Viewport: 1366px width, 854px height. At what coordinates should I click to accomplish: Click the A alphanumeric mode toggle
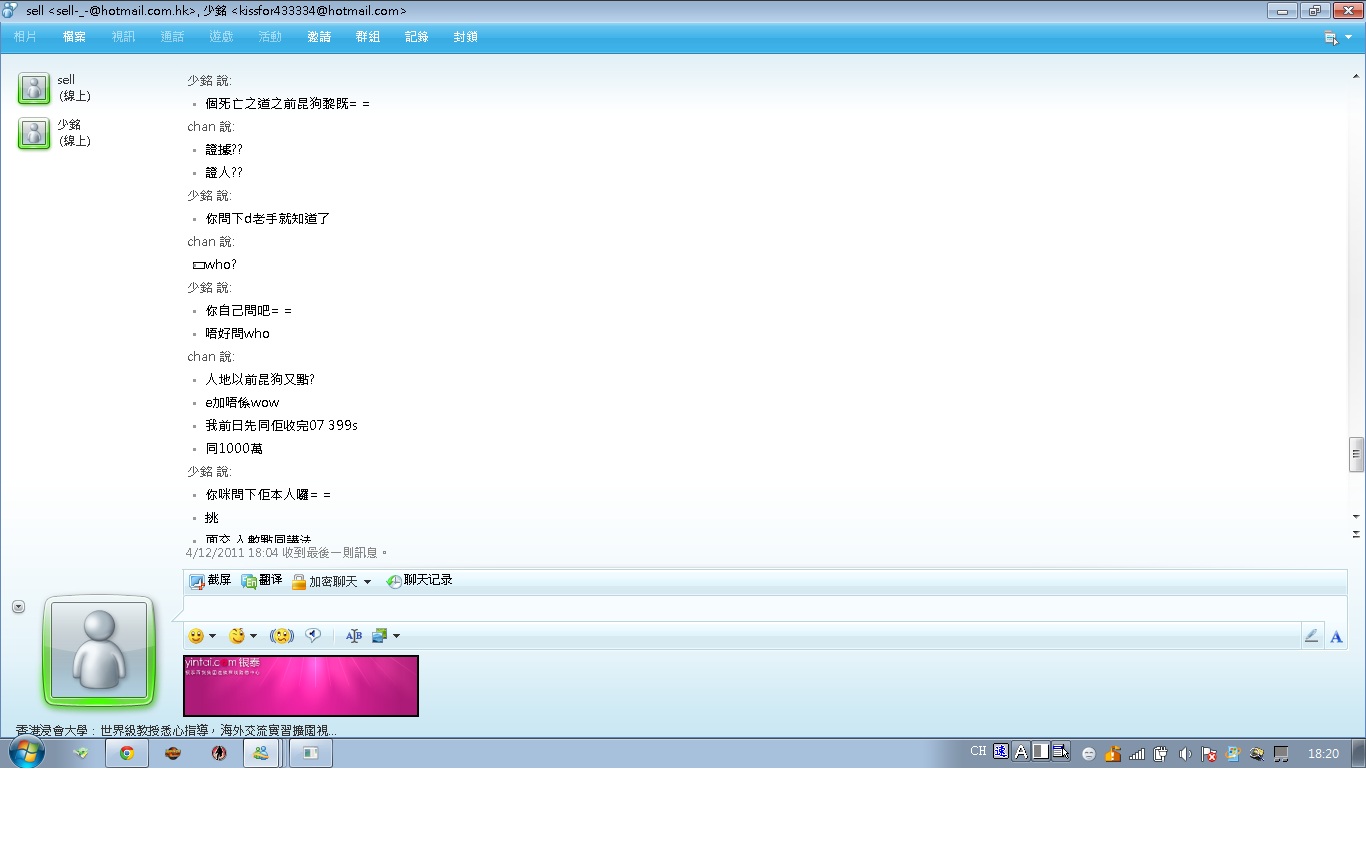click(1021, 752)
